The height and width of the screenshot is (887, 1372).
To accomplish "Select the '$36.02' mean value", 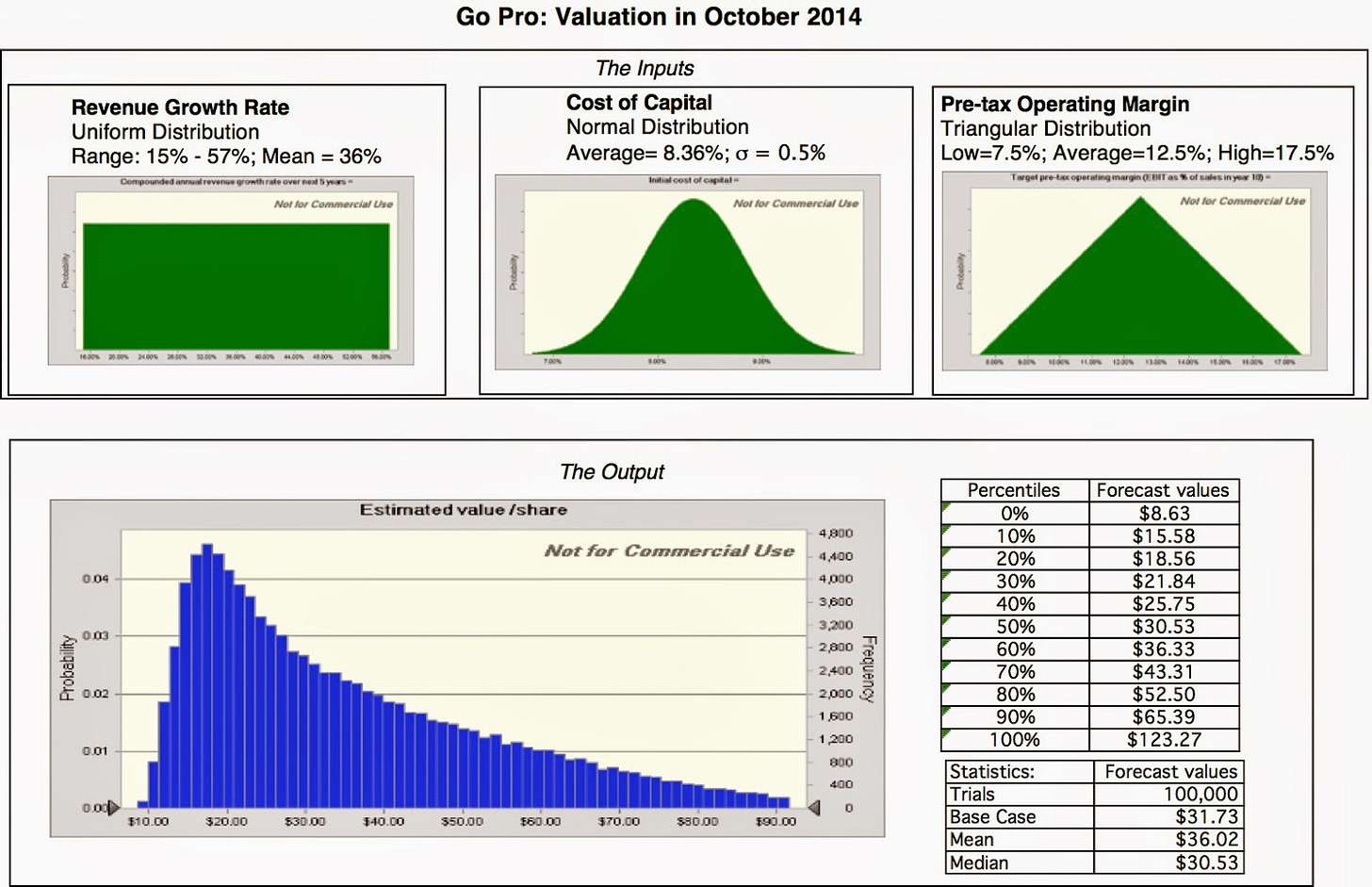I will [x=1168, y=839].
